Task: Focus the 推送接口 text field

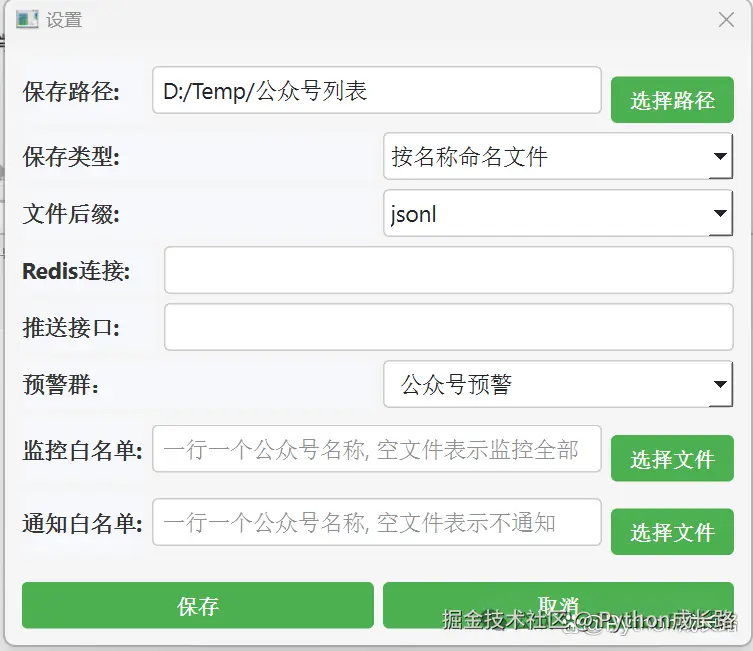Action: [x=448, y=328]
